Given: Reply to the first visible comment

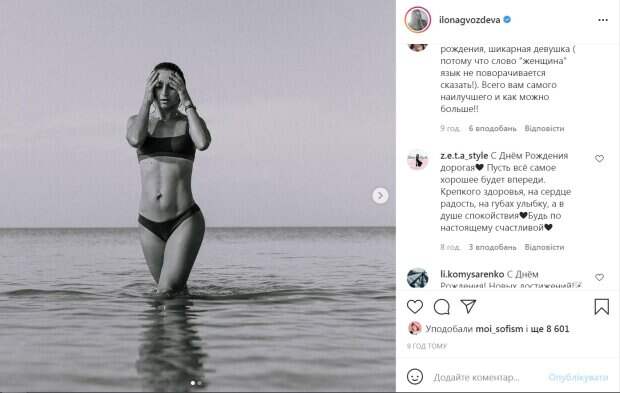Looking at the screenshot, I should pos(544,128).
